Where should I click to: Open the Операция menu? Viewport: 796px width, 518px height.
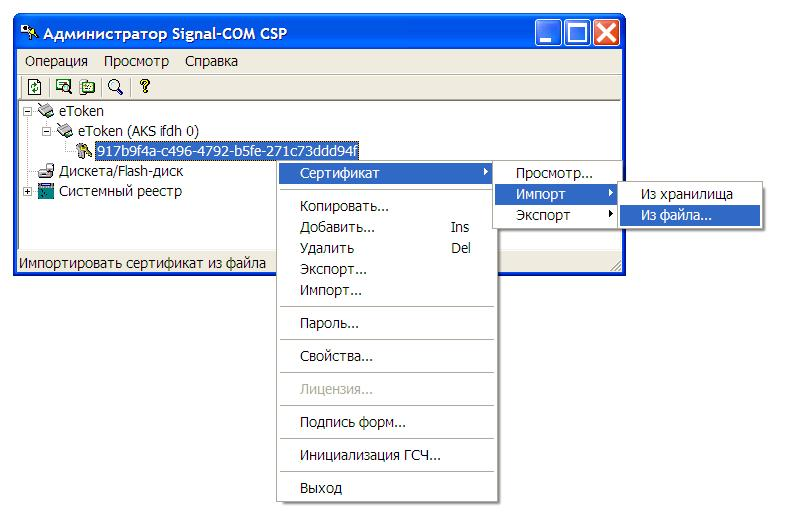pyautogui.click(x=56, y=61)
